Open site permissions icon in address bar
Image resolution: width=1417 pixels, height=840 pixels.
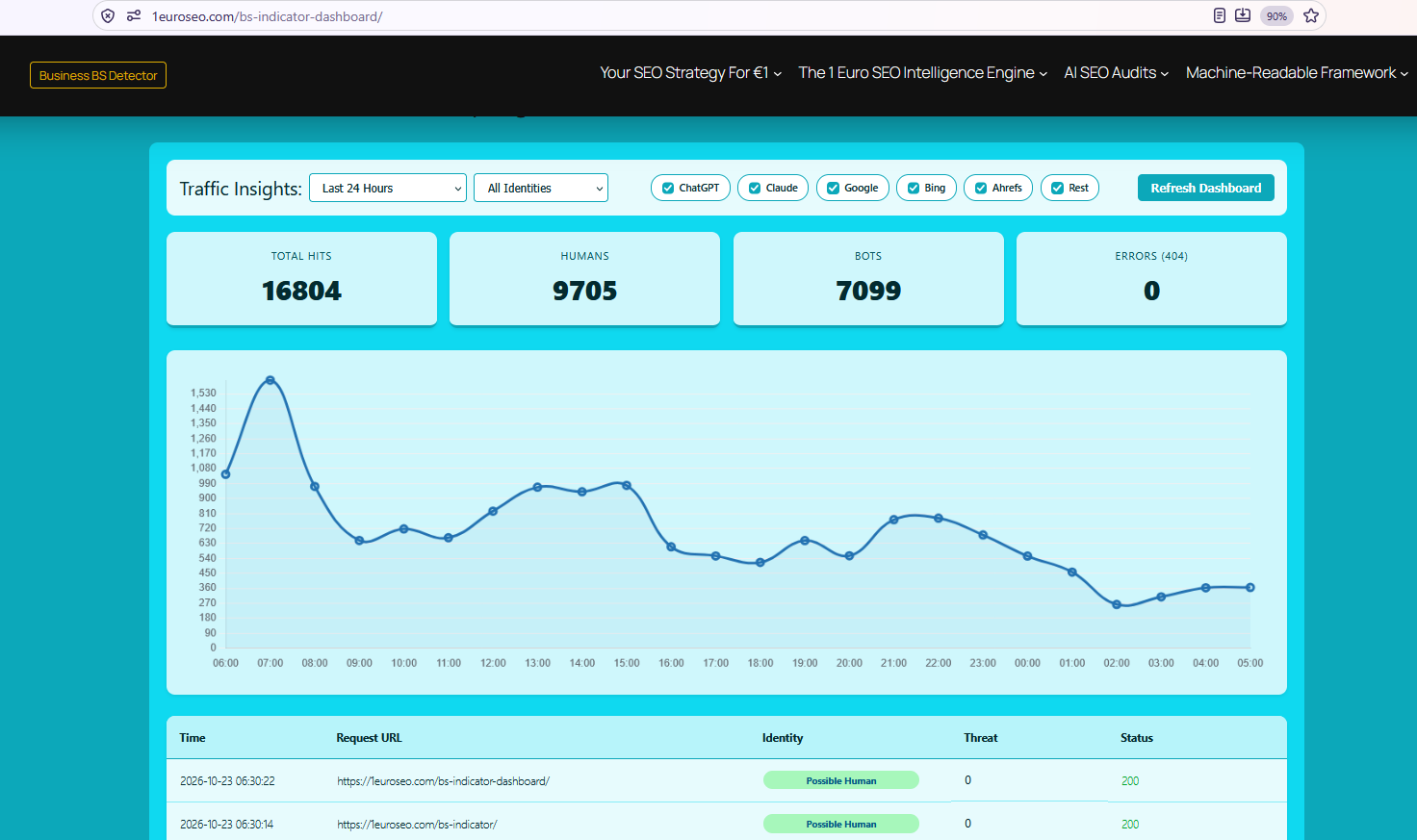[x=134, y=15]
